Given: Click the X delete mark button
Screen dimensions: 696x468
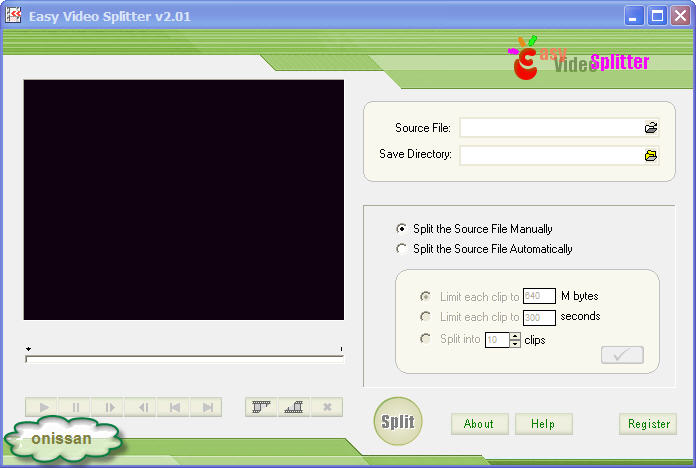Looking at the screenshot, I should pos(326,407).
